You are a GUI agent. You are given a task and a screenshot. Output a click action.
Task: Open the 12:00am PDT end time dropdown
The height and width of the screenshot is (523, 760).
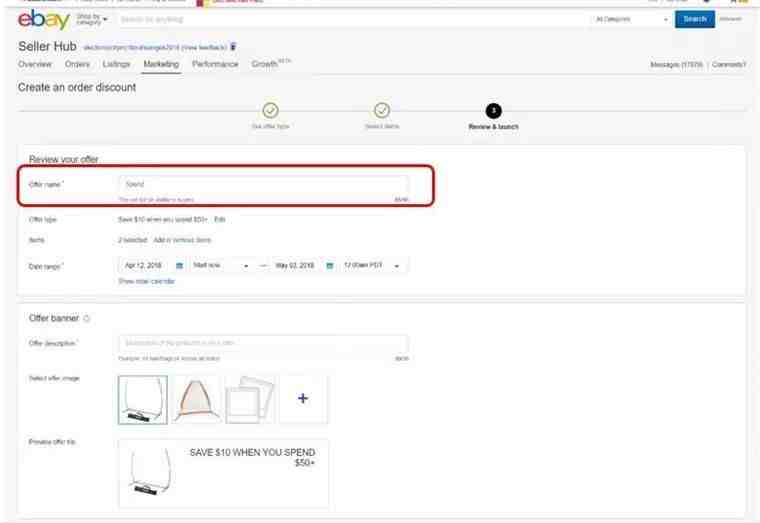pos(372,266)
